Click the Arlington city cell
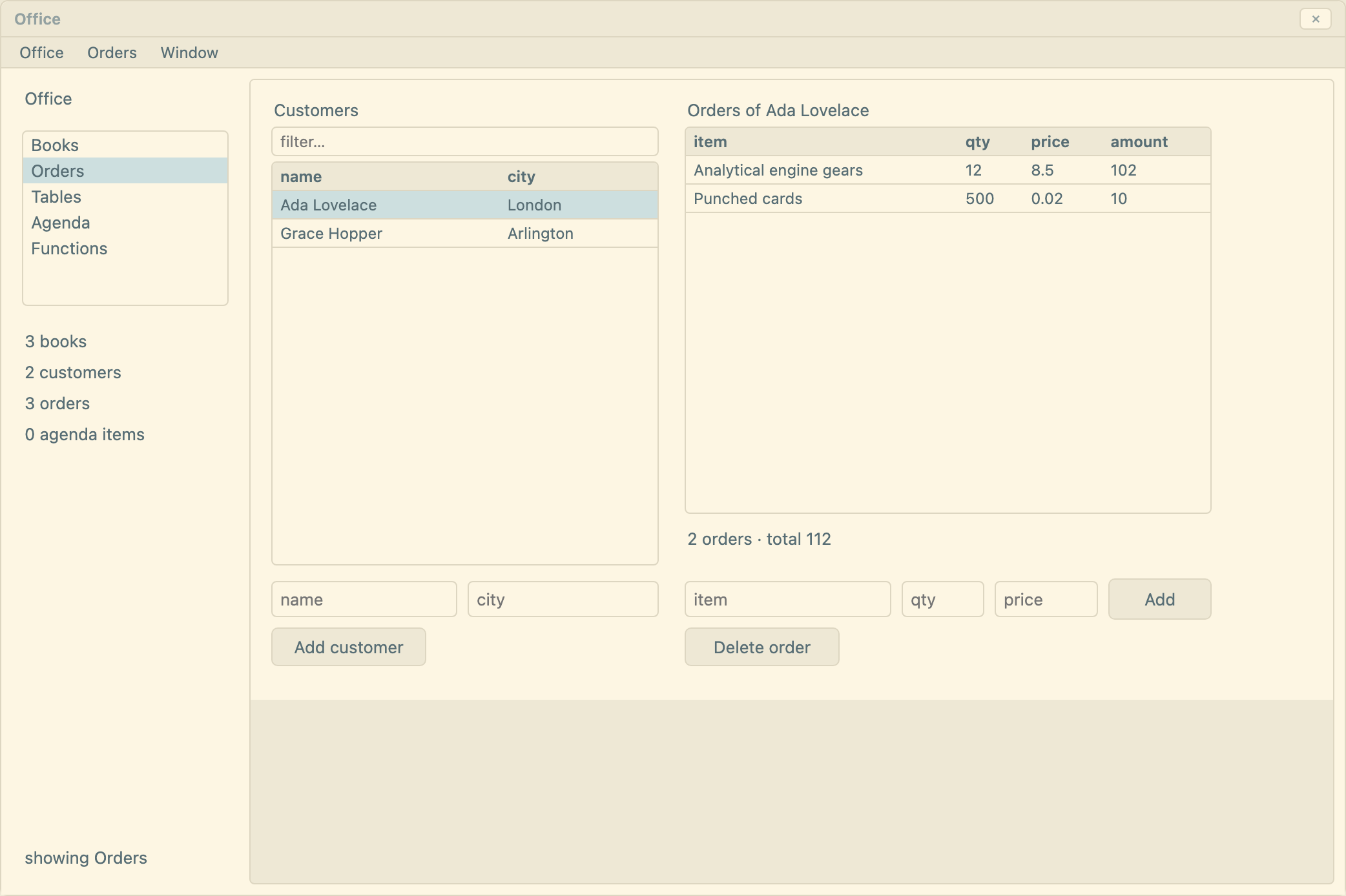 (540, 234)
